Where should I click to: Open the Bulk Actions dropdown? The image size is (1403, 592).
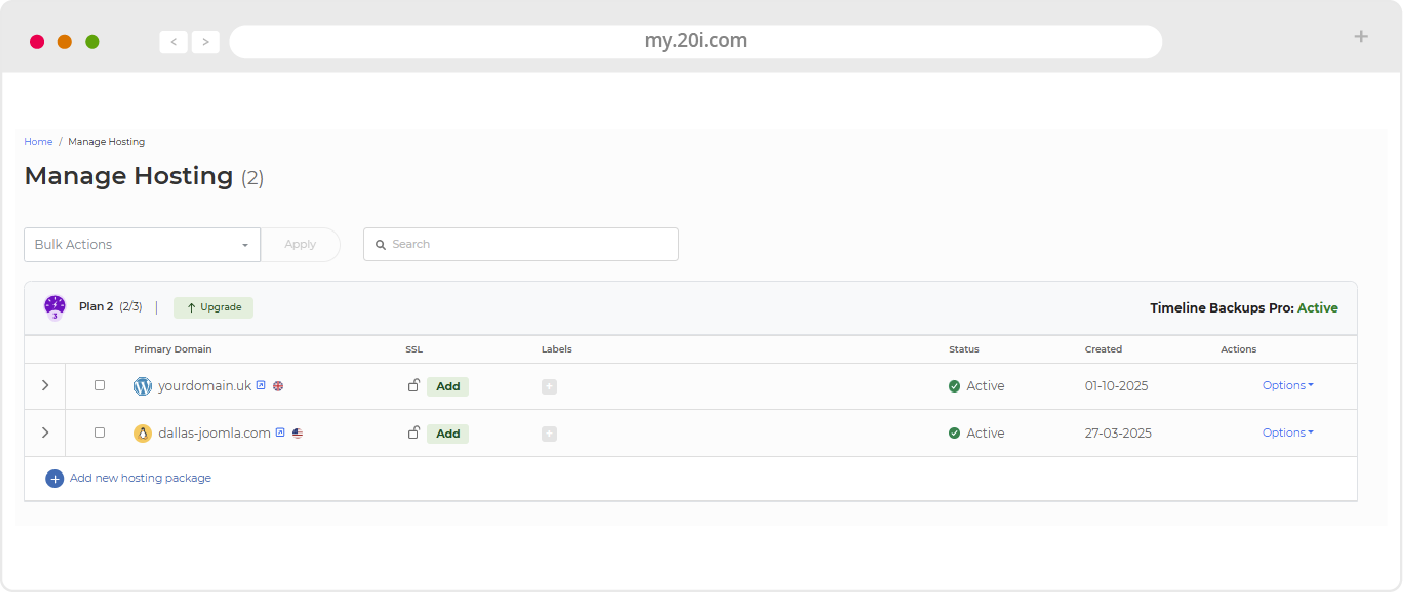point(142,244)
